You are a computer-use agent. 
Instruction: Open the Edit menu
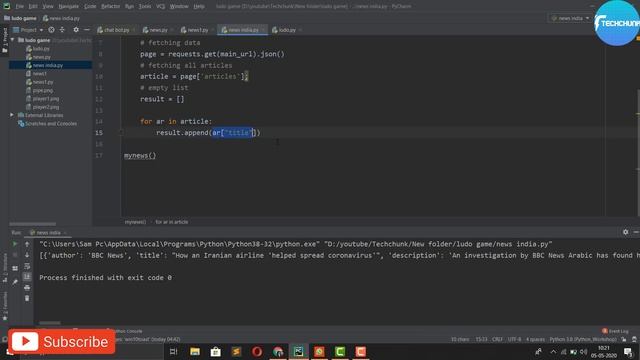33,7
